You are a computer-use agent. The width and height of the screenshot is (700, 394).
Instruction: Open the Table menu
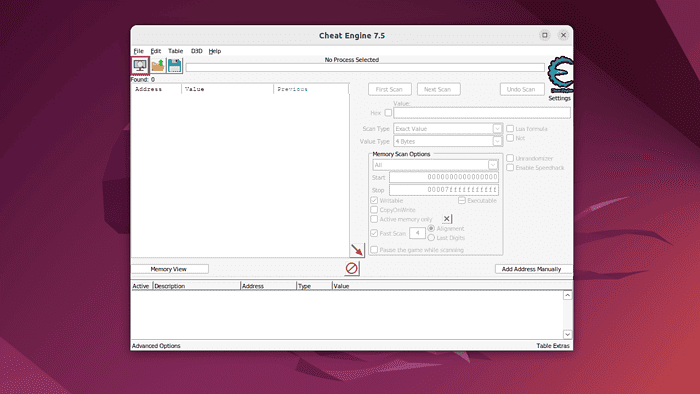click(x=175, y=51)
